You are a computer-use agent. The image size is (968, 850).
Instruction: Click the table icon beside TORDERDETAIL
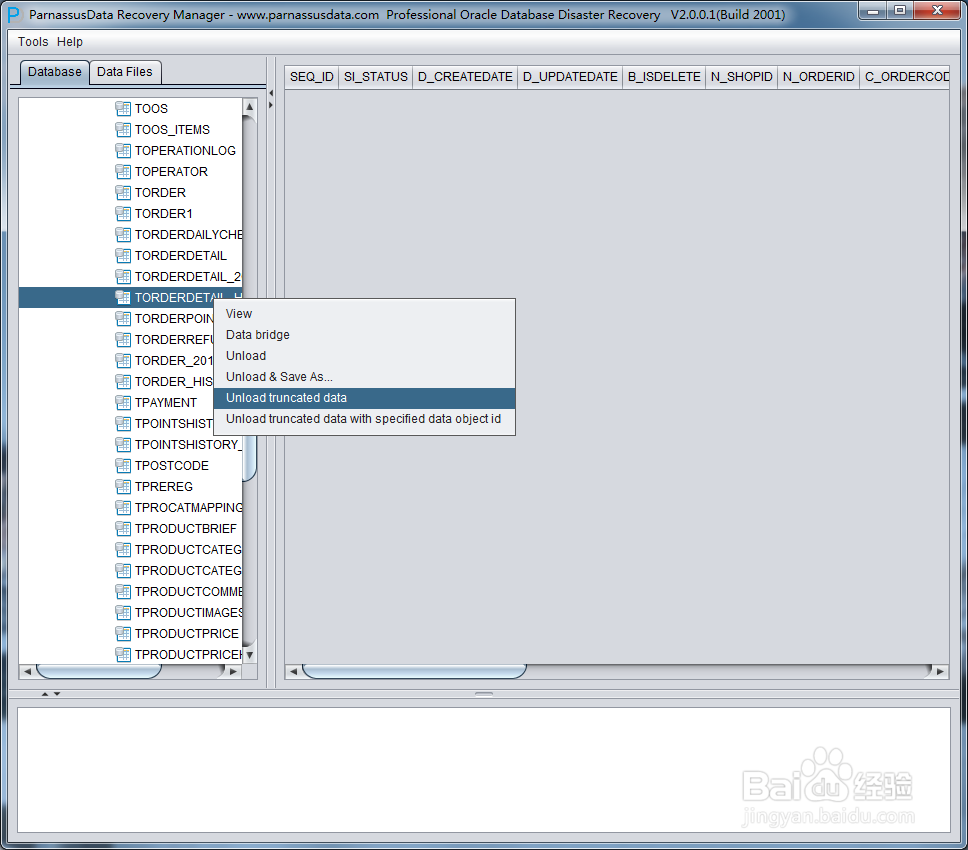tap(123, 256)
